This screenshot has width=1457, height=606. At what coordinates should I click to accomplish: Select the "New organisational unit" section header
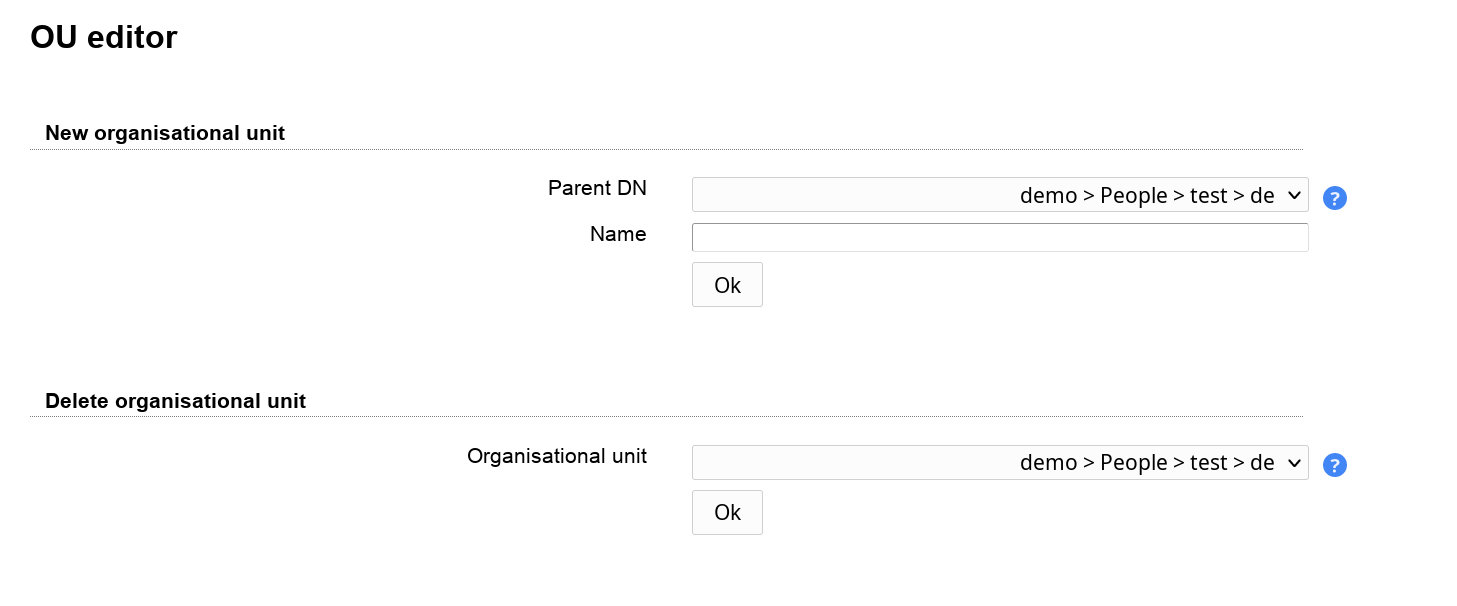[x=165, y=133]
